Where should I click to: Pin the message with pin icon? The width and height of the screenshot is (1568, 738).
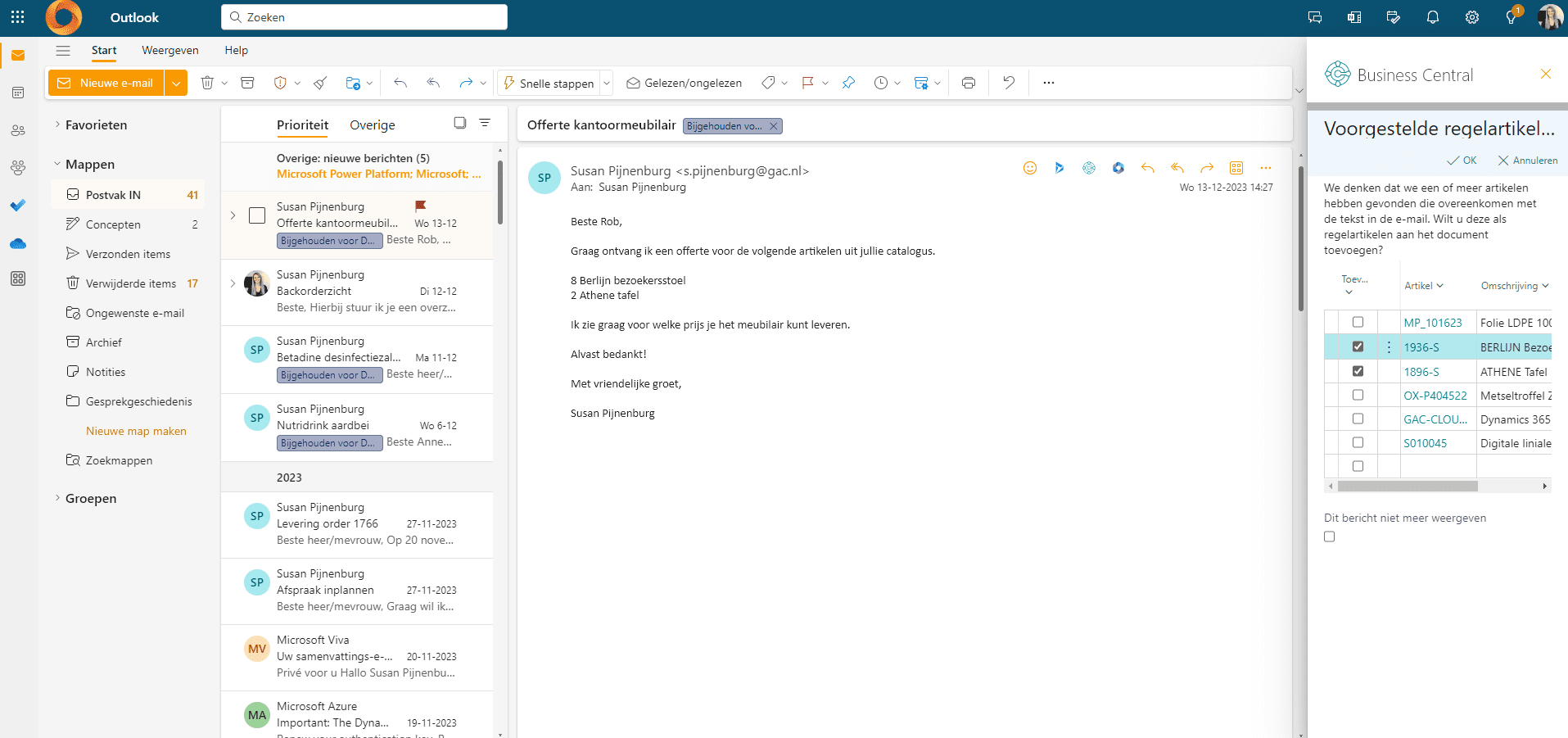tap(848, 83)
